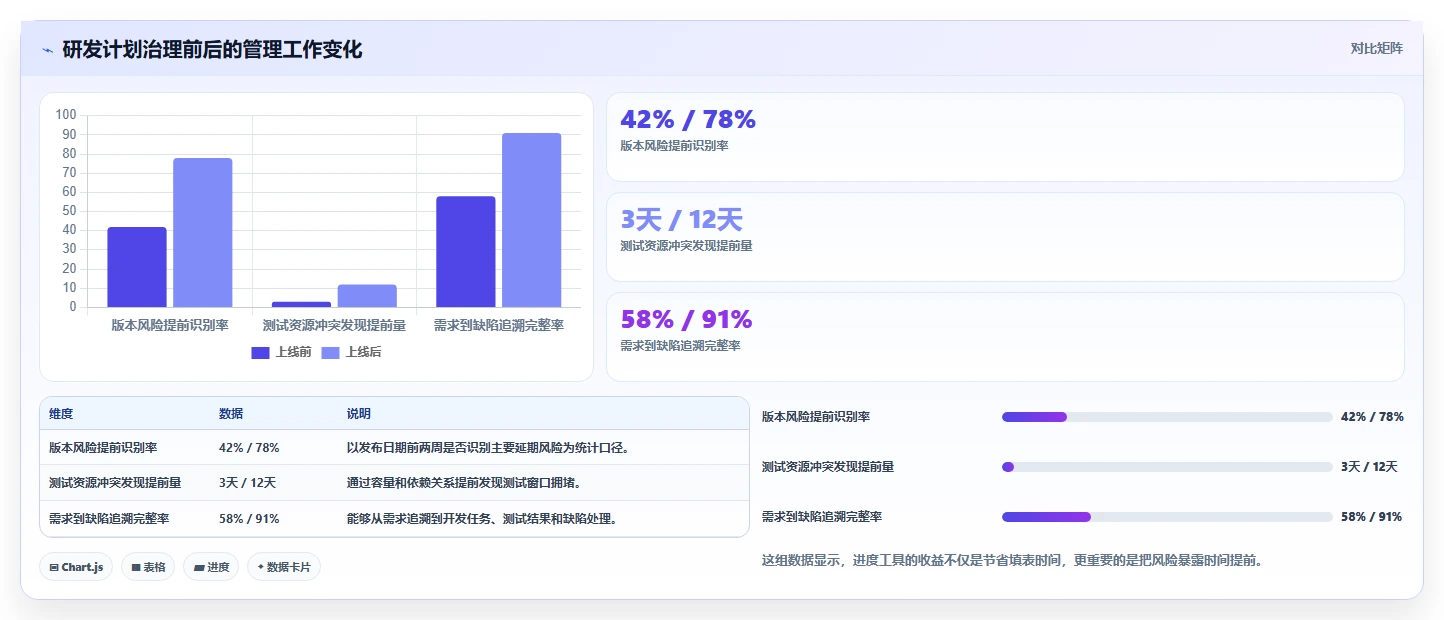Viewport: 1444px width, 620px height.
Task: Click the description starting 能够从需求追溯到
Action: tap(482, 519)
